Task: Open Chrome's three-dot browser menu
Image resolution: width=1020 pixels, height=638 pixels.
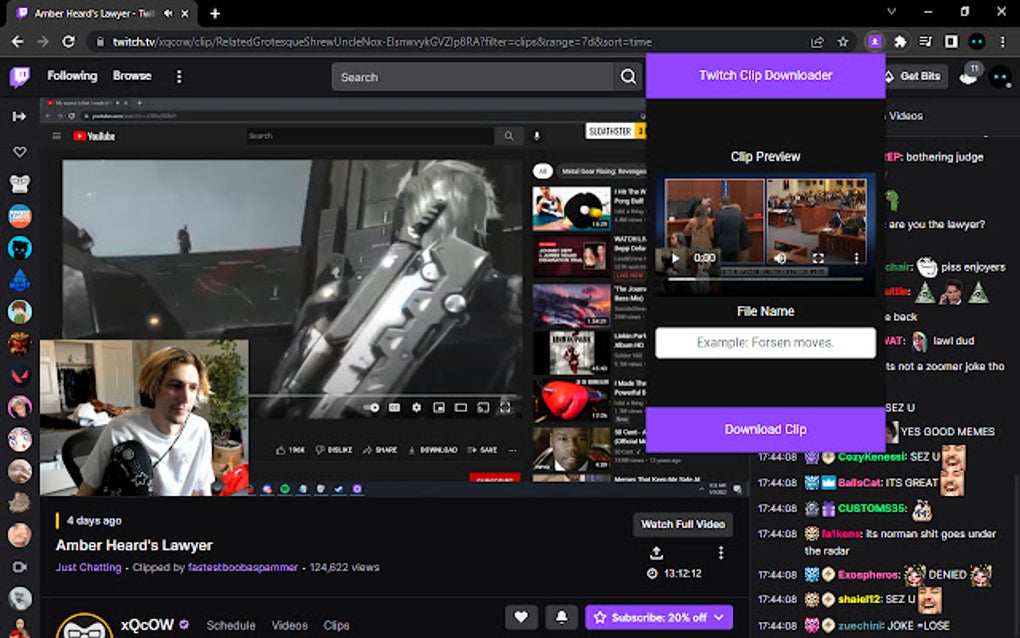Action: click(1003, 42)
